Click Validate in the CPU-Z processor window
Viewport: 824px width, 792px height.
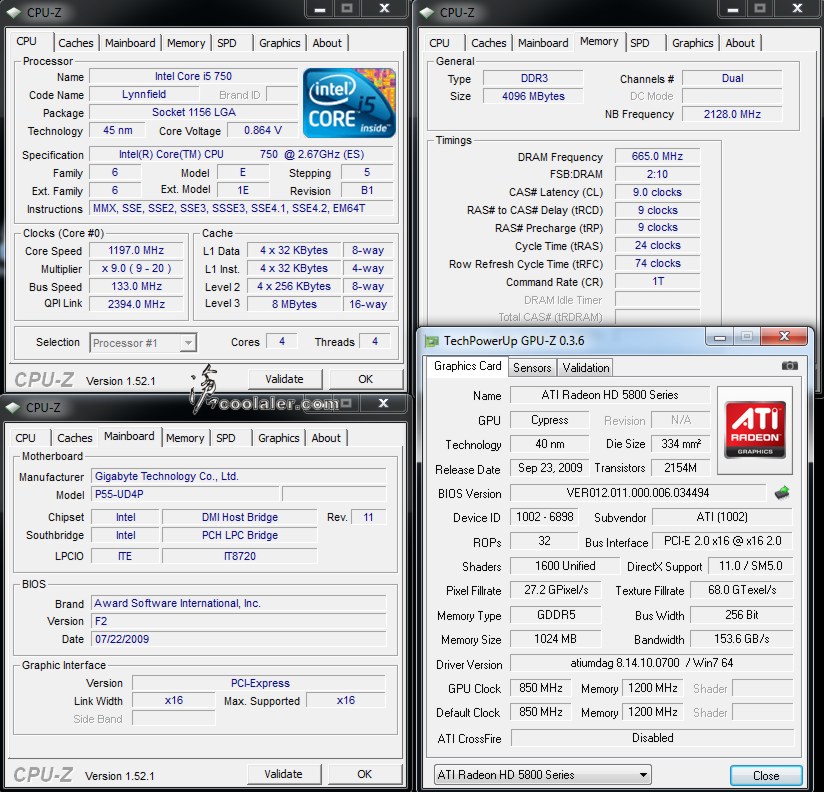tap(284, 379)
